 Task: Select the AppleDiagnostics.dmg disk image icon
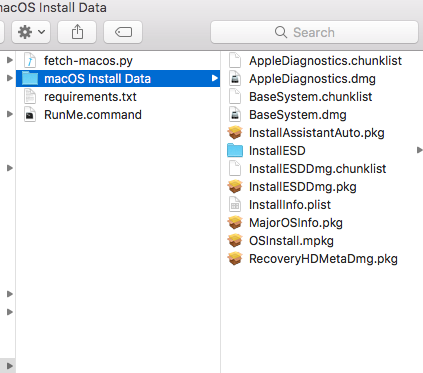(x=235, y=79)
